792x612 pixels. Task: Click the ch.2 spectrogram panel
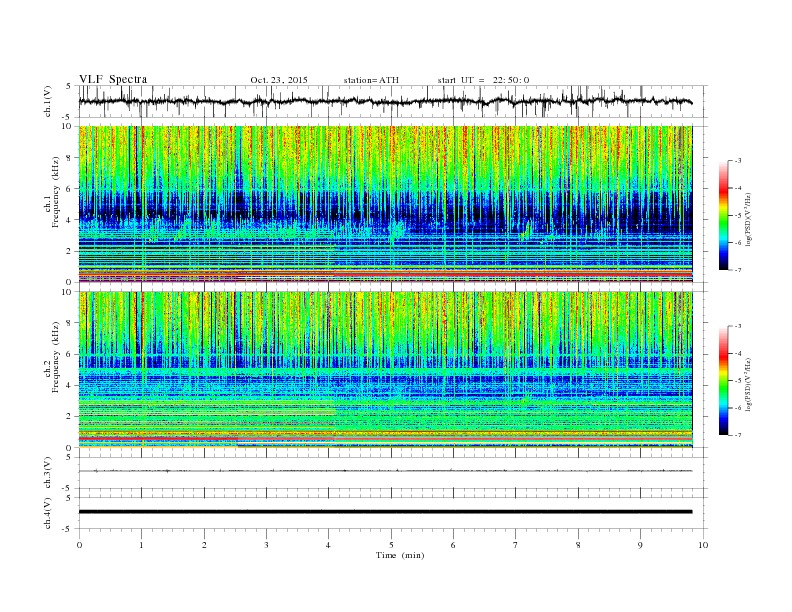click(x=385, y=370)
